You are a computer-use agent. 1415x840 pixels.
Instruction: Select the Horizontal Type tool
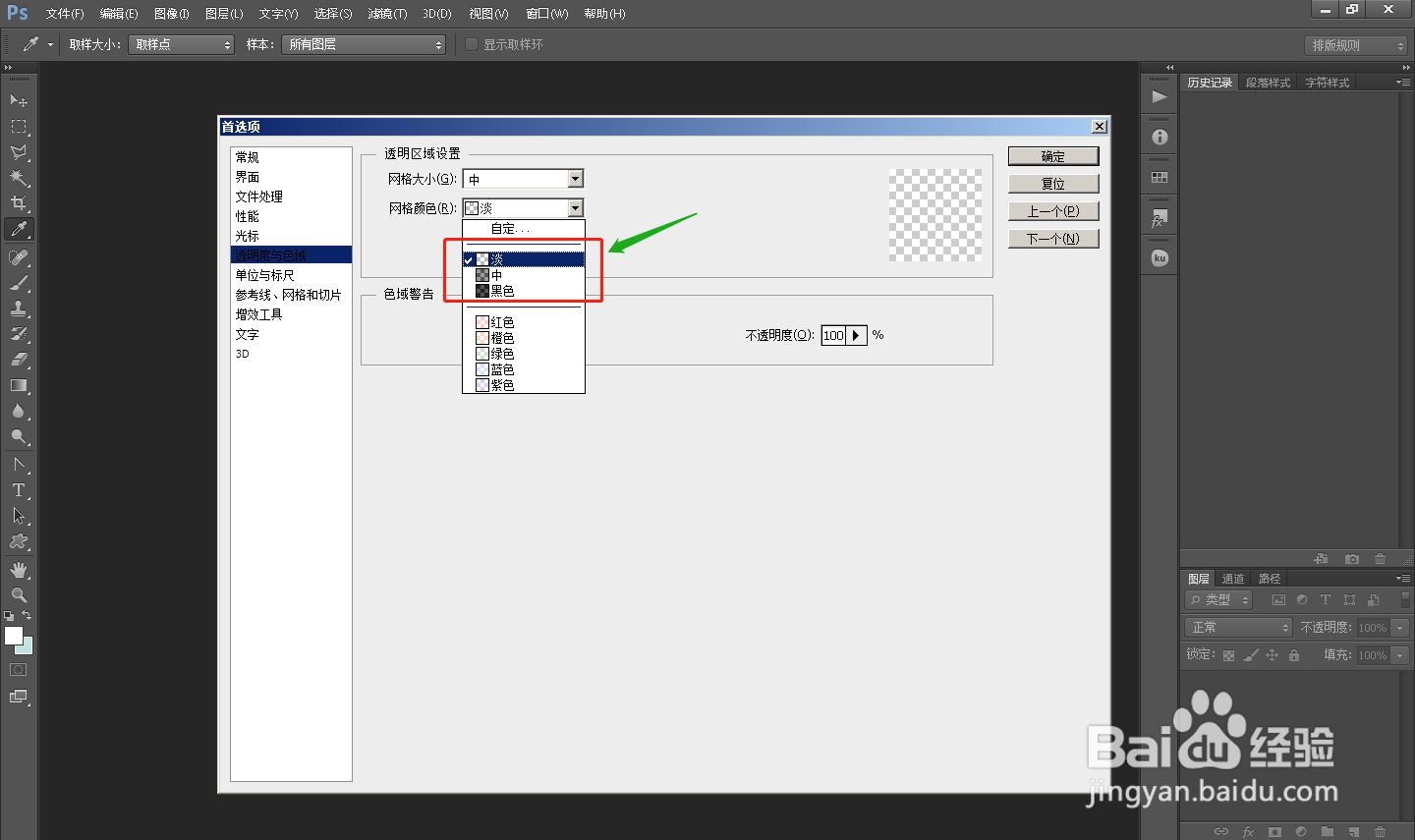point(19,490)
